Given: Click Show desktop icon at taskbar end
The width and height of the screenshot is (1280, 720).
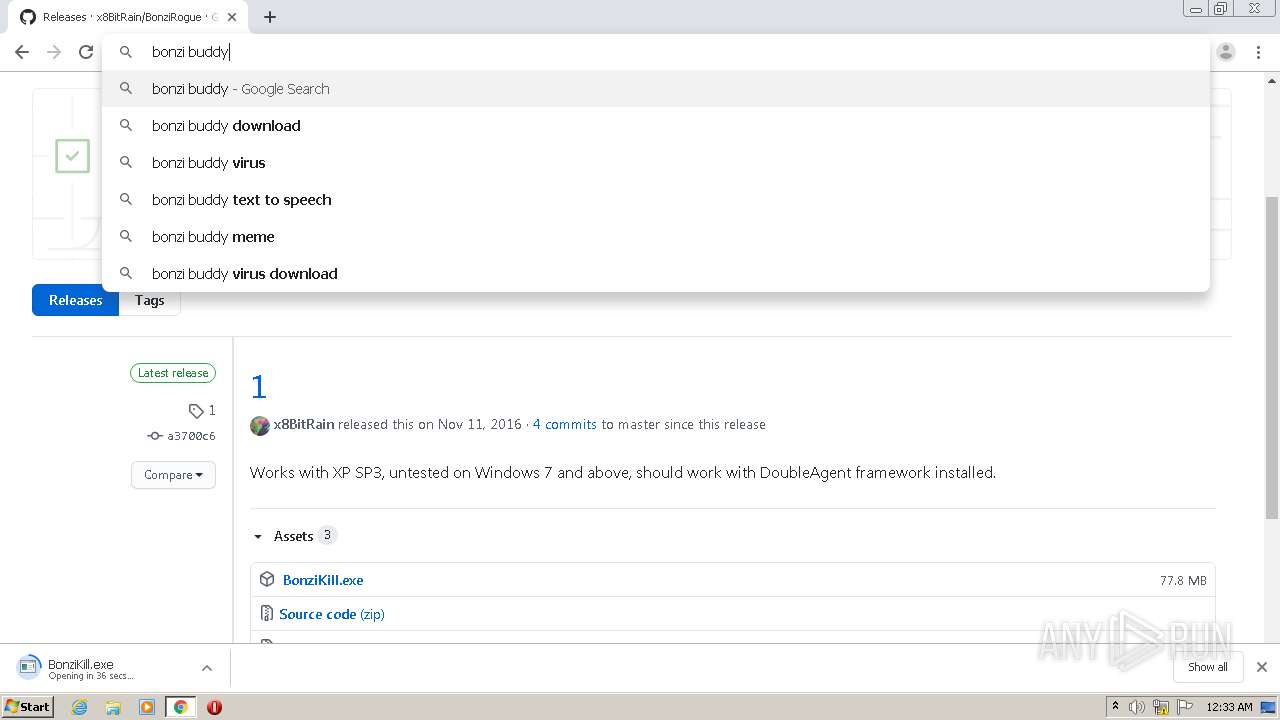Looking at the screenshot, I should (x=1269, y=707).
